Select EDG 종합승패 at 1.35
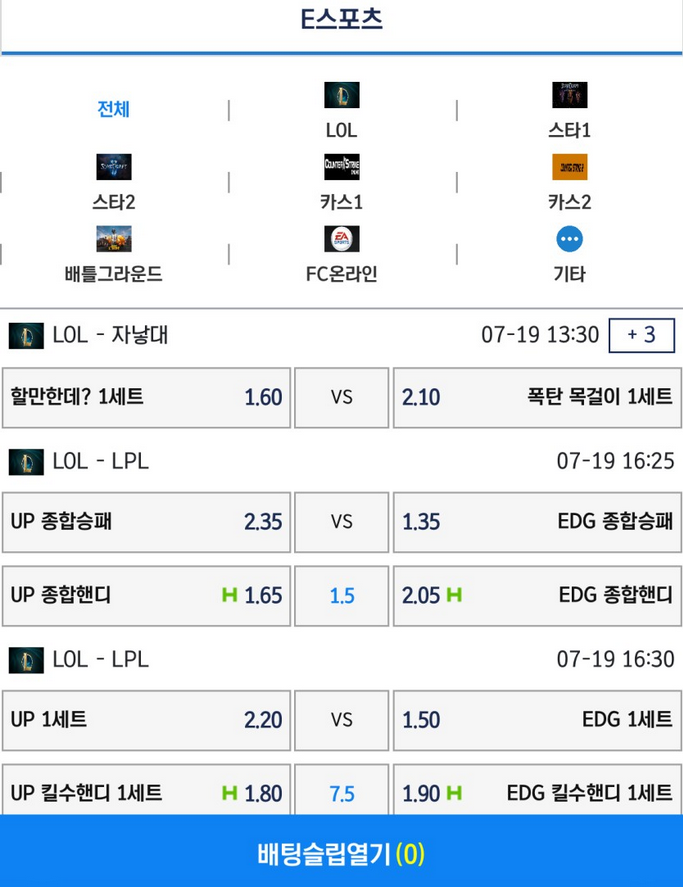The image size is (683, 887). coord(537,522)
